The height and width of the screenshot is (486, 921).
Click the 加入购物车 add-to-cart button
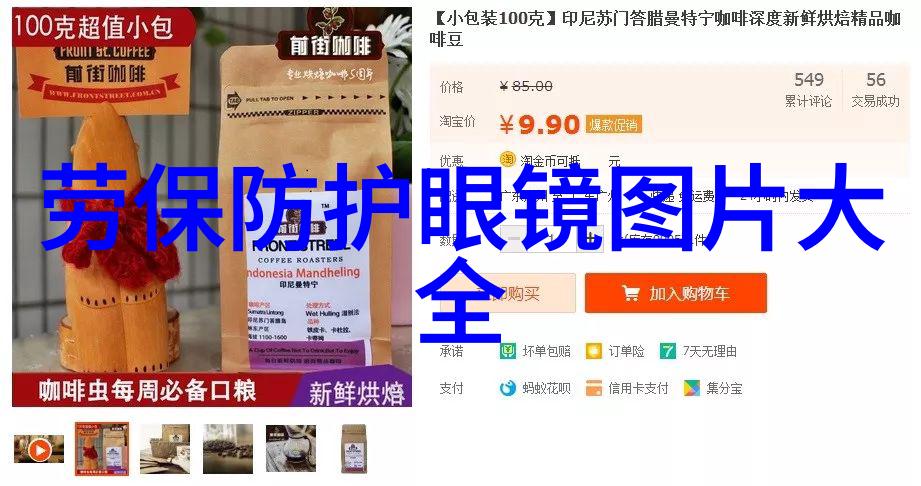coord(675,293)
